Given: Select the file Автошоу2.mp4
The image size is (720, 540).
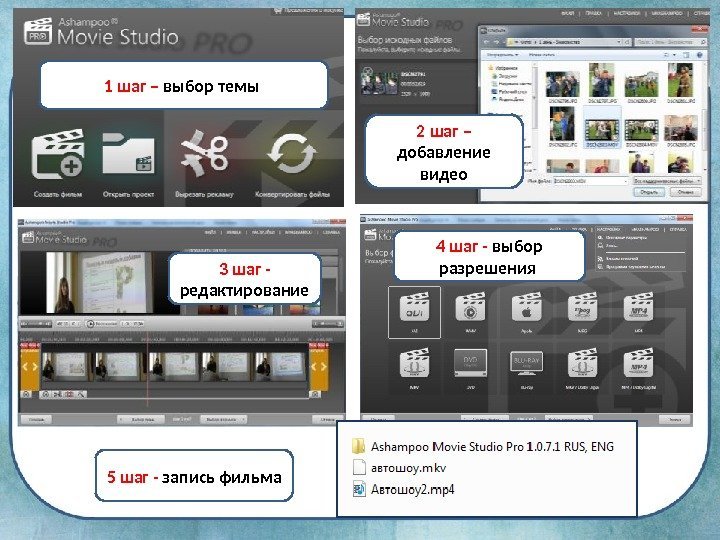Looking at the screenshot, I should click(403, 489).
